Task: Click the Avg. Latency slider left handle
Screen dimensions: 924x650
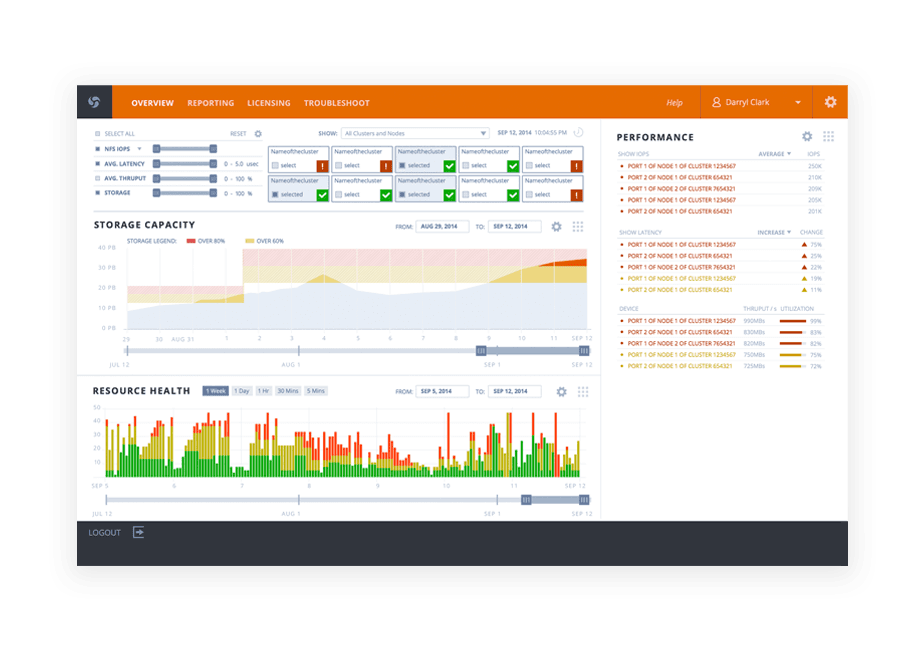Action: coord(157,164)
